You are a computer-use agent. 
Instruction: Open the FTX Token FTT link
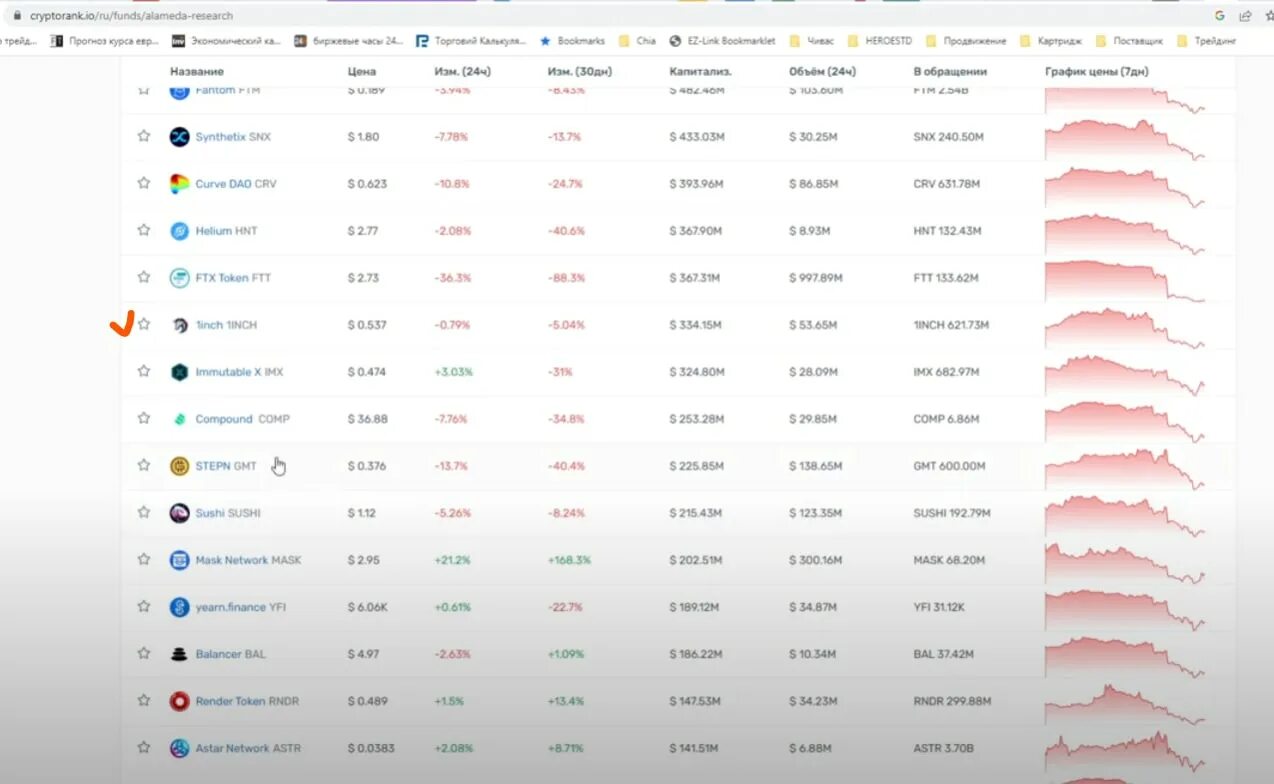pyautogui.click(x=233, y=278)
